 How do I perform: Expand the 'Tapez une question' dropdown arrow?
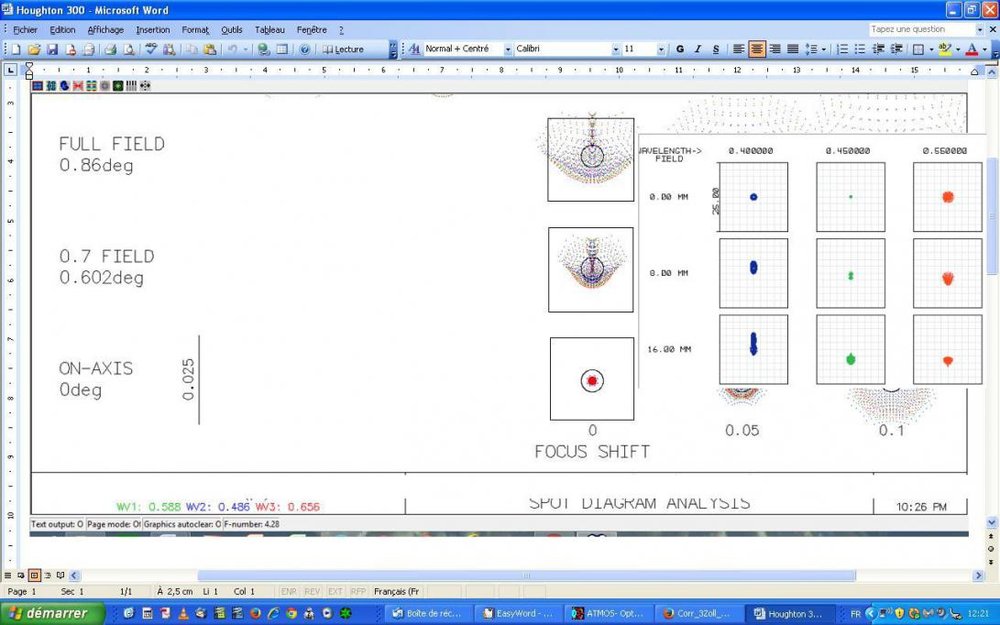pyautogui.click(x=980, y=29)
